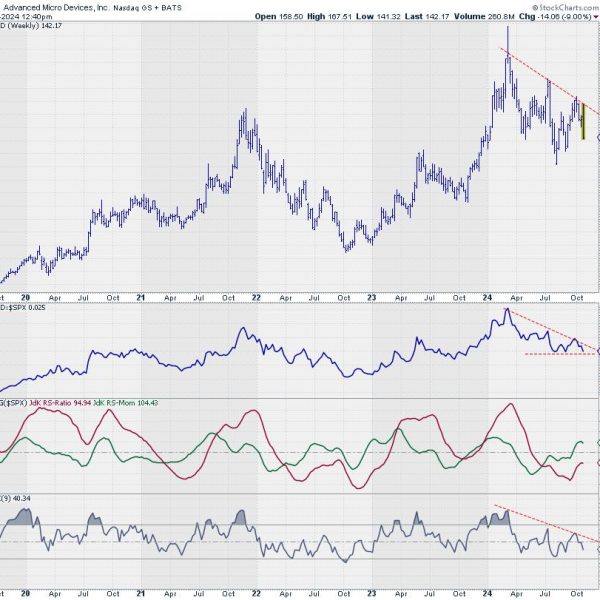
Task: Select the 'JdK RS-Ratio 94.94' legend label
Action: pyautogui.click(x=60, y=403)
